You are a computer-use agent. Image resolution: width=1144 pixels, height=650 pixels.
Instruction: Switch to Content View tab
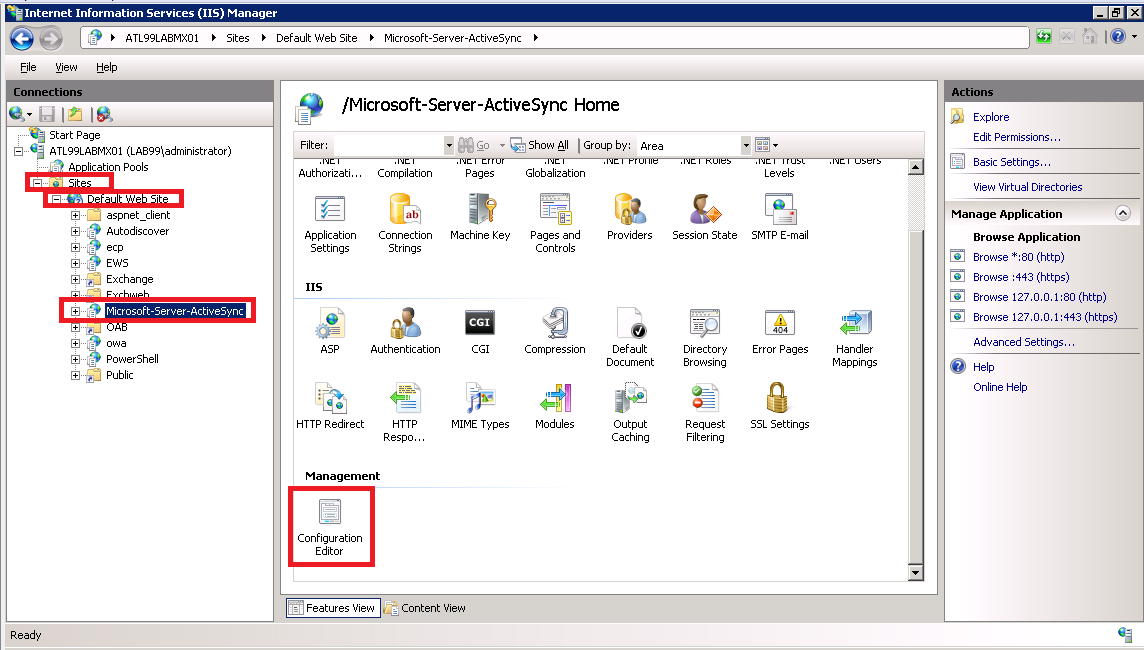425,608
